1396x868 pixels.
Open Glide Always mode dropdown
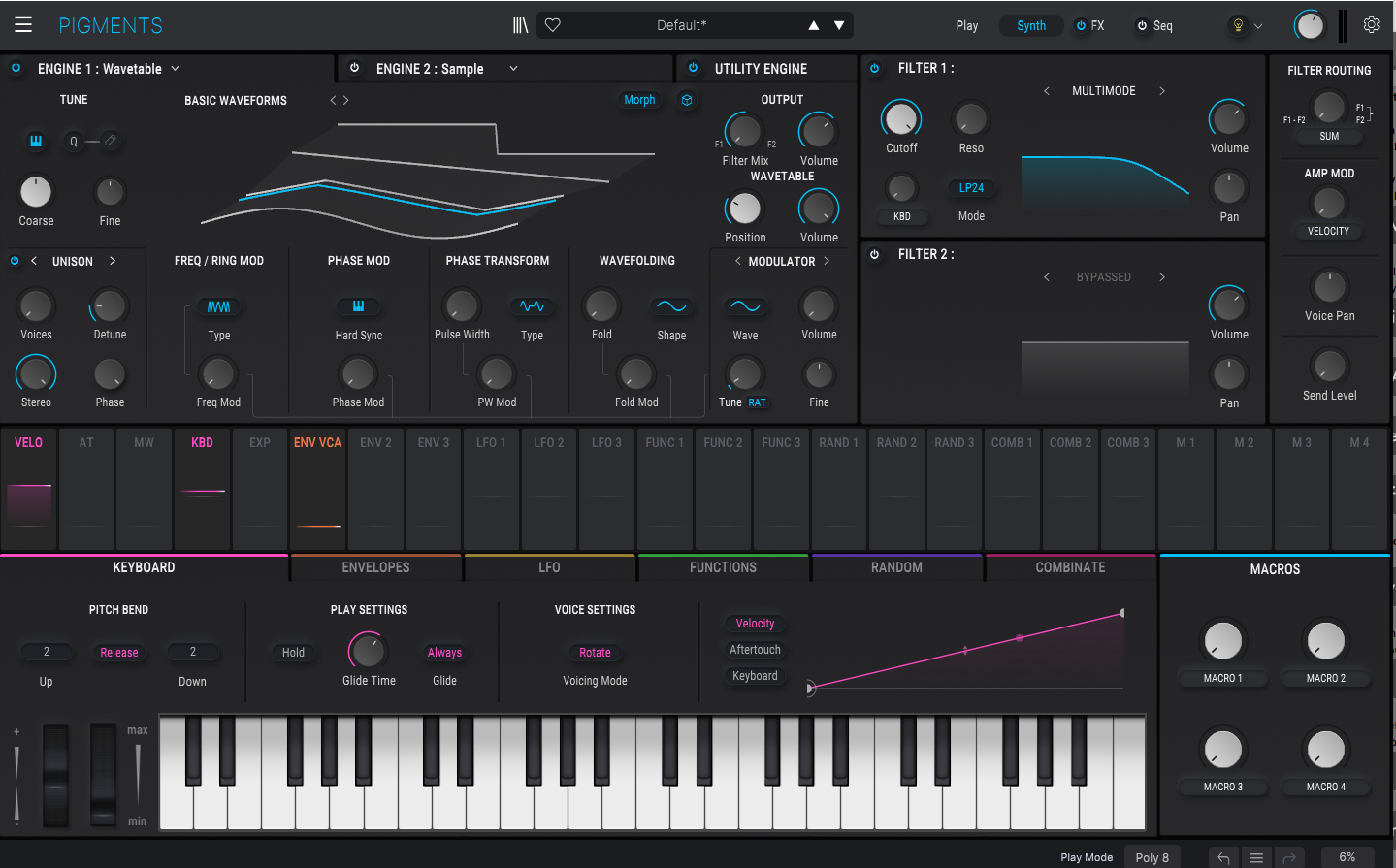click(x=444, y=653)
